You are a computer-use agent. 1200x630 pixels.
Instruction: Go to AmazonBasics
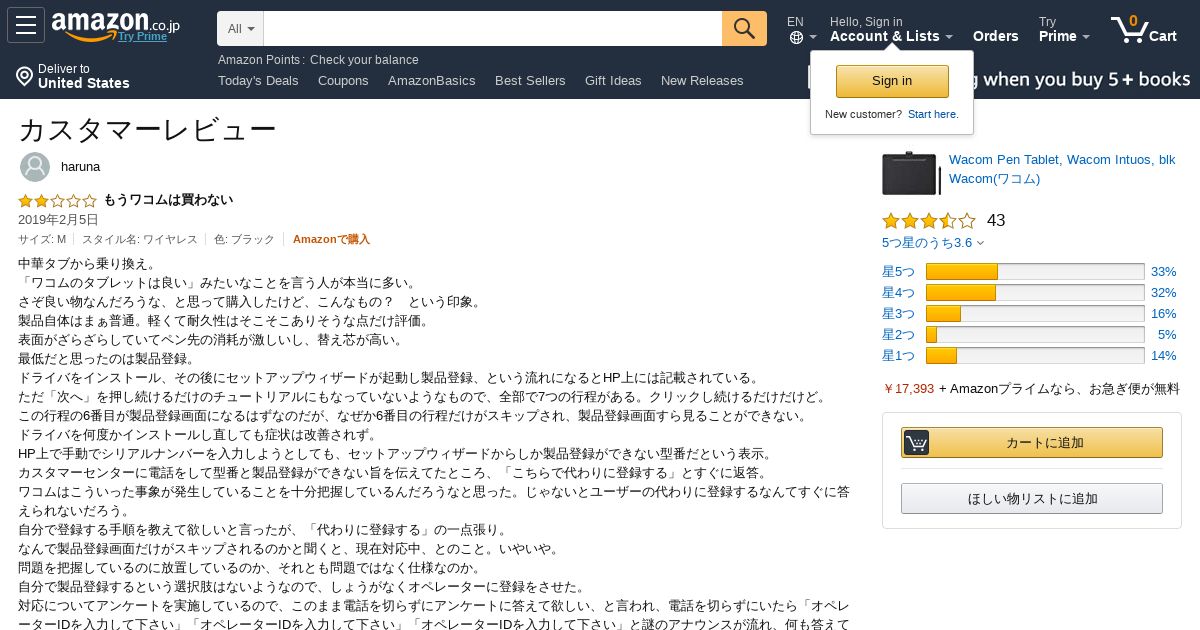432,81
